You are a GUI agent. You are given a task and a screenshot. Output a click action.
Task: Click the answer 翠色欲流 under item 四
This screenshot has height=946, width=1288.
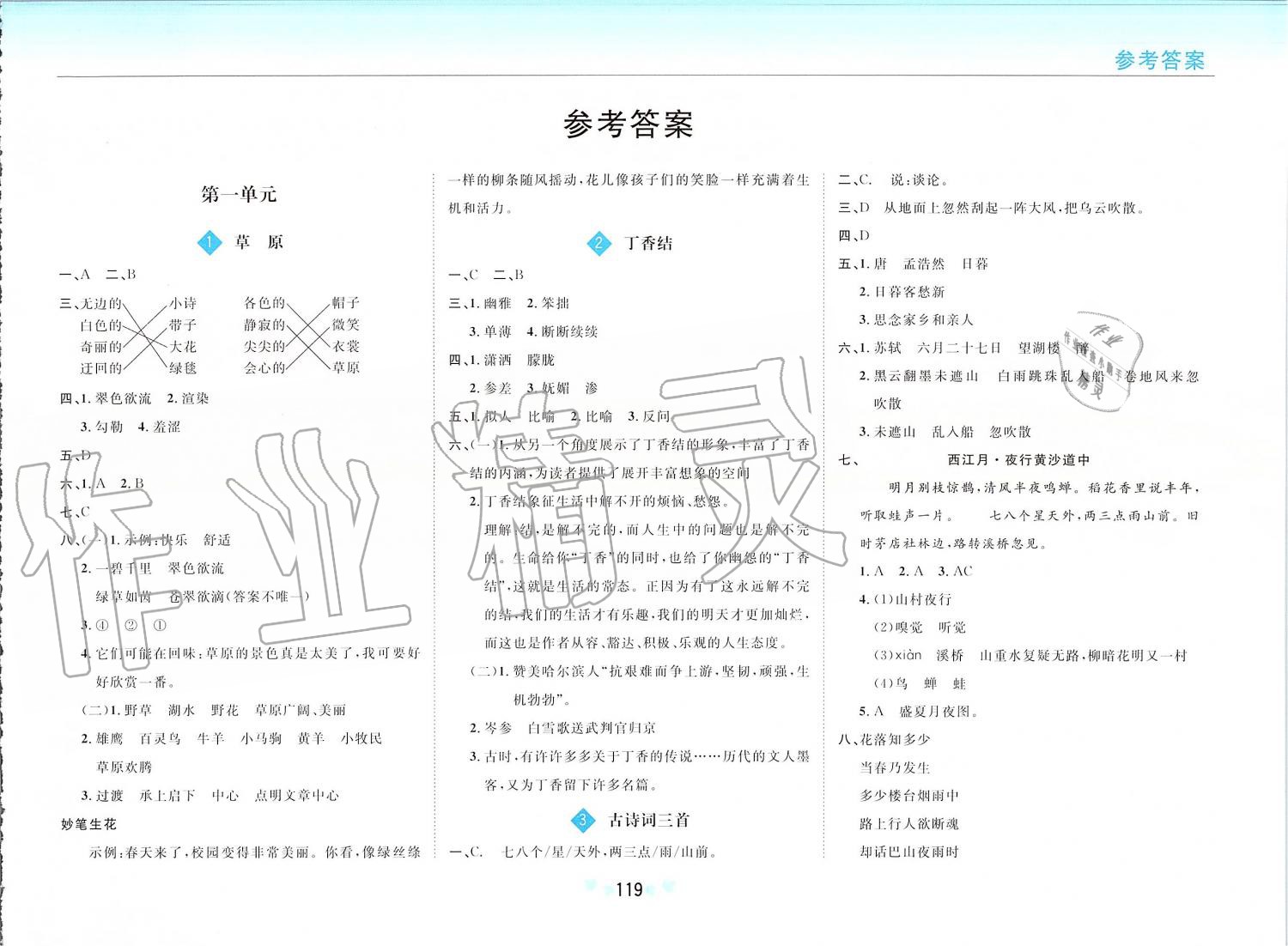(123, 398)
